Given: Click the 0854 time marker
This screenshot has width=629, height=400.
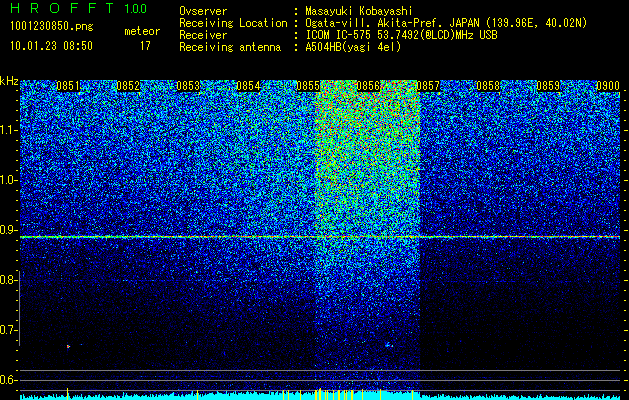Looking at the screenshot, I should [x=248, y=86].
